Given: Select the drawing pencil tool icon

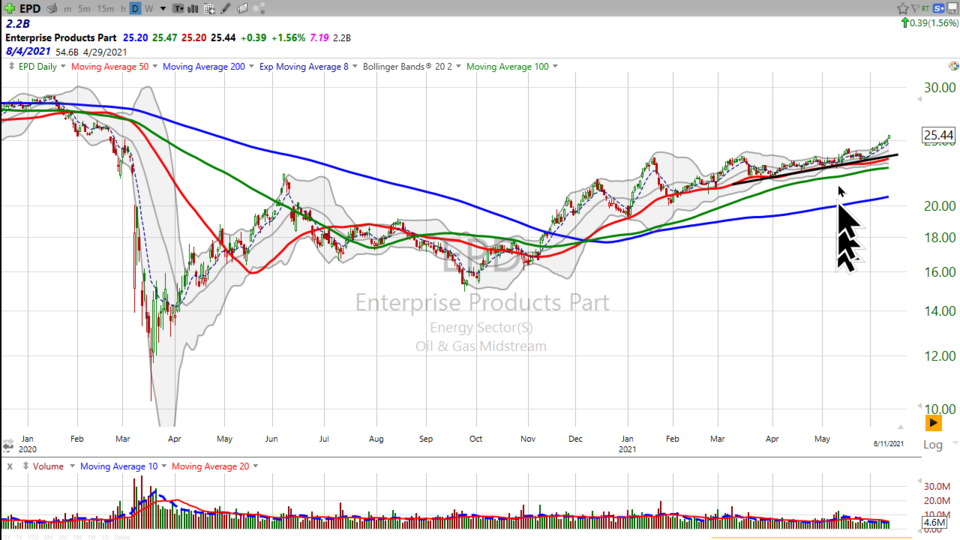Looking at the screenshot, I should point(226,8).
